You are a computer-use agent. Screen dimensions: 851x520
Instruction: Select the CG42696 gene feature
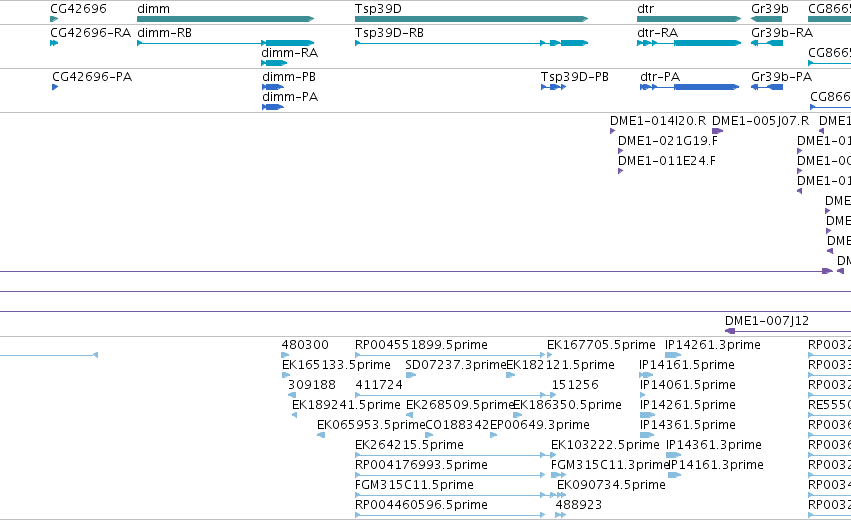coord(54,19)
